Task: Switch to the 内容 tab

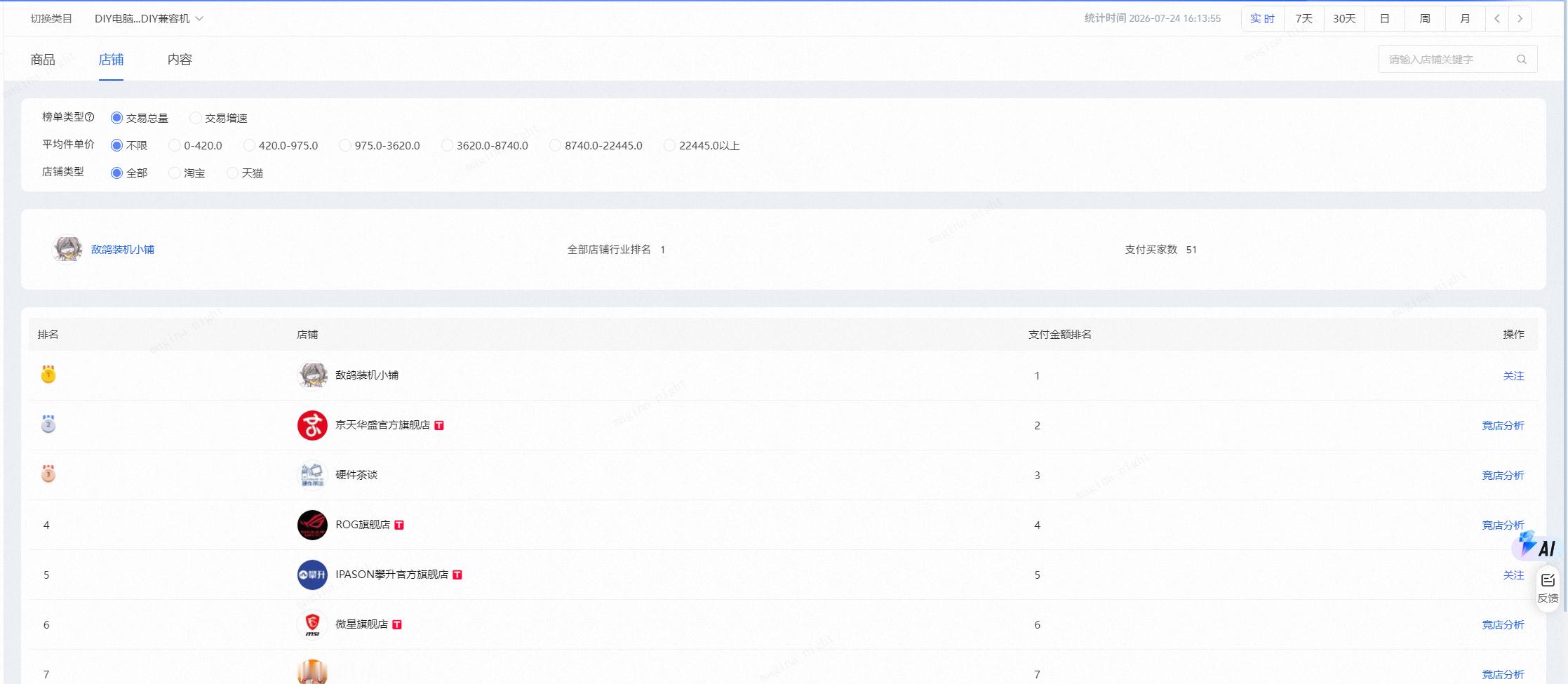Action: 180,60
